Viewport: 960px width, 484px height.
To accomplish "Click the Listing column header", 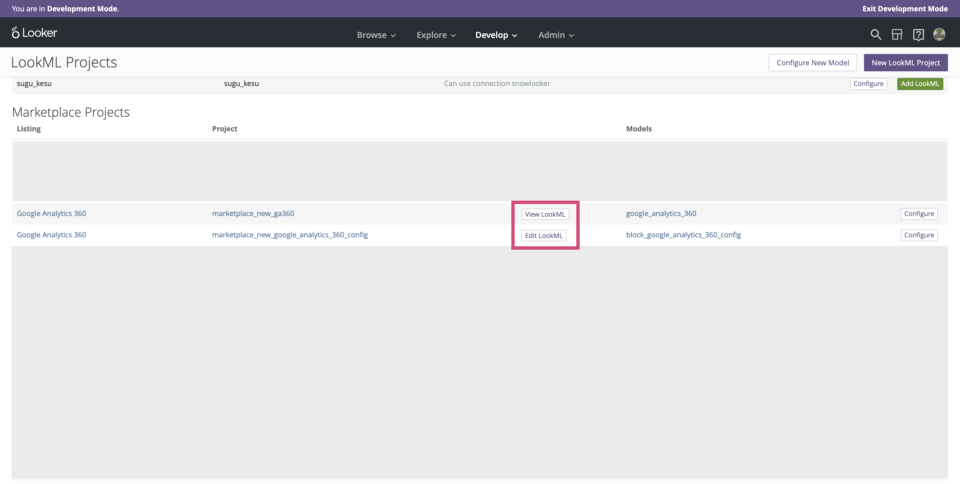I will (29, 129).
